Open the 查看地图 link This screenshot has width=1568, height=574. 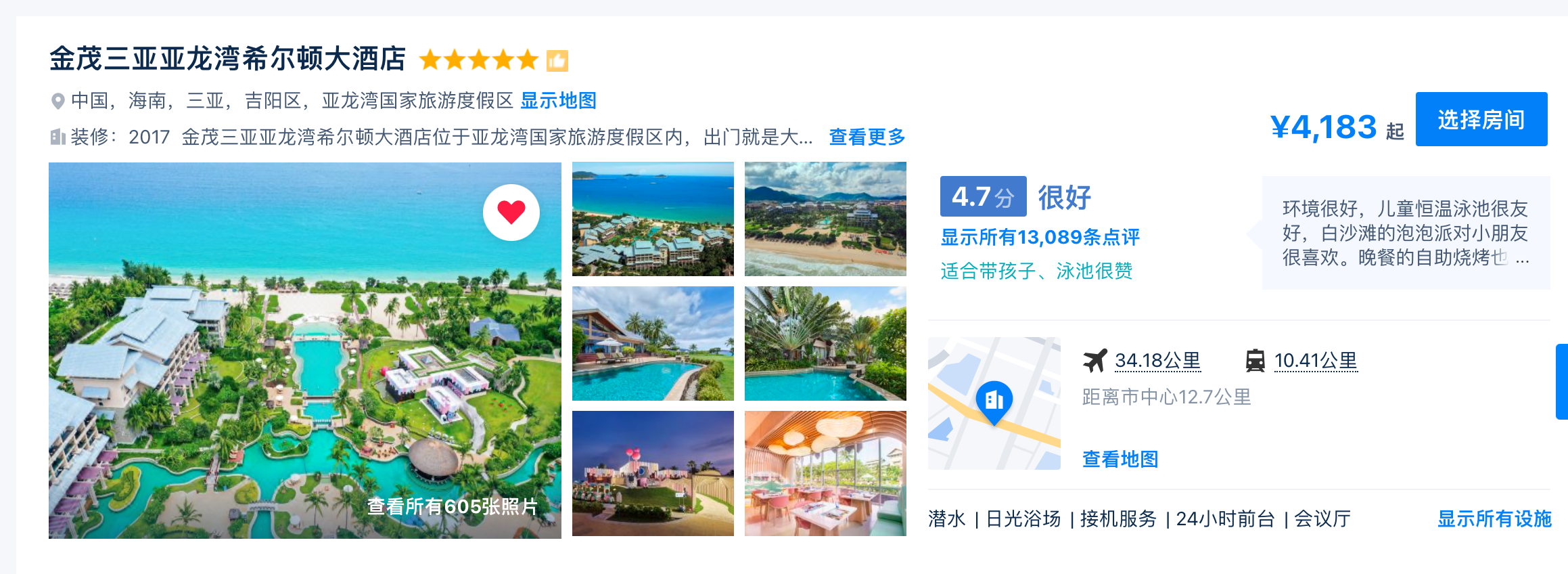(1120, 460)
